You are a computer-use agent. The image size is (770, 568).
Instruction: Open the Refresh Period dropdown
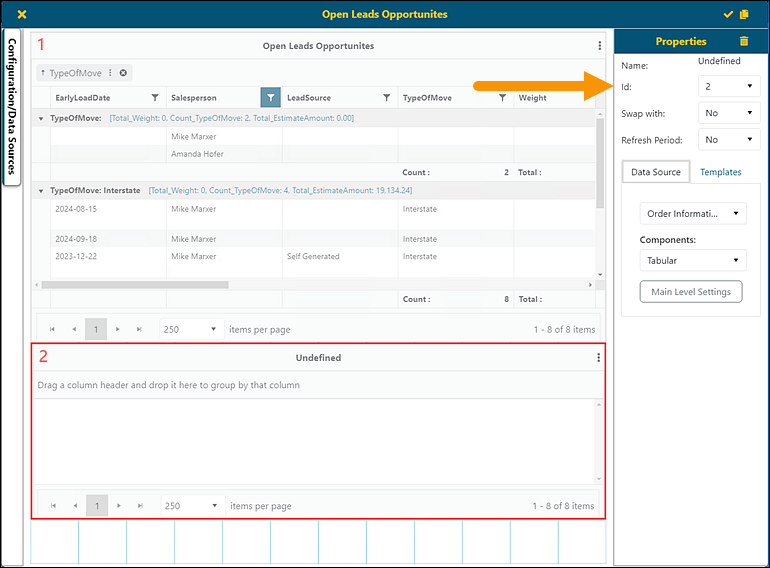pos(729,141)
